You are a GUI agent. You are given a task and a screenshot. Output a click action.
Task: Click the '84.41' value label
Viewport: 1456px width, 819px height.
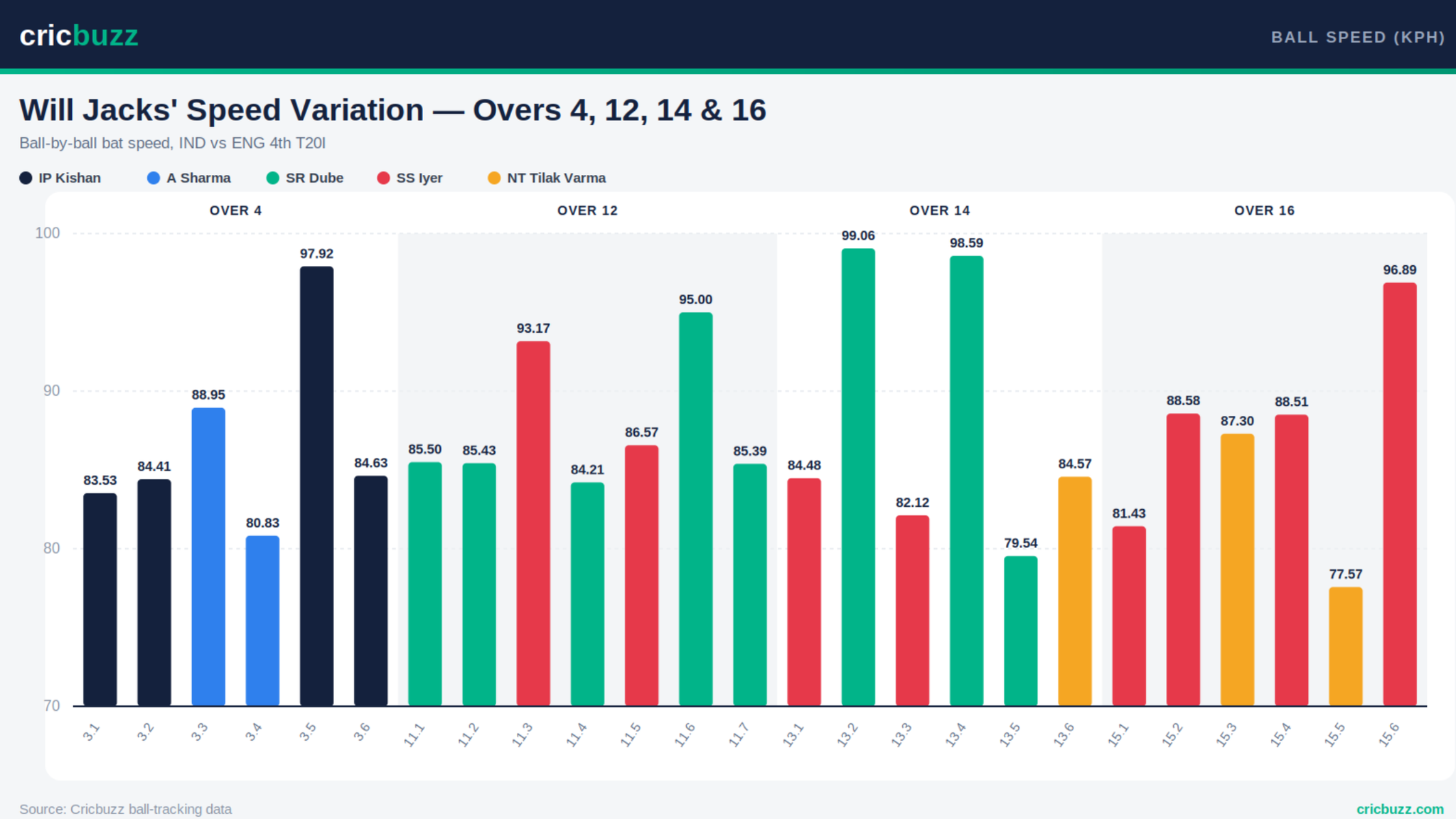154,466
